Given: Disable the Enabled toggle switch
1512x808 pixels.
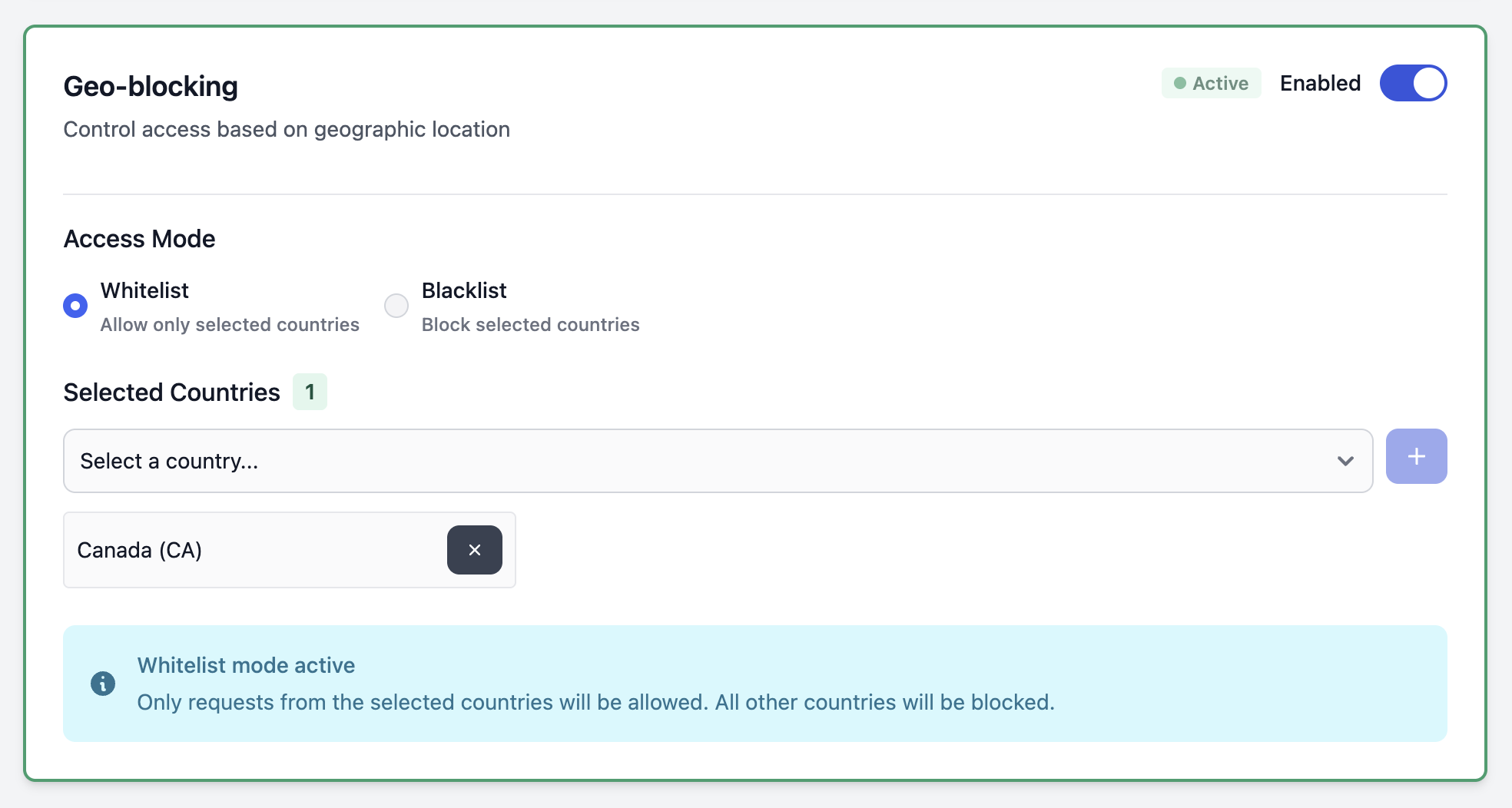Looking at the screenshot, I should 1413,83.
